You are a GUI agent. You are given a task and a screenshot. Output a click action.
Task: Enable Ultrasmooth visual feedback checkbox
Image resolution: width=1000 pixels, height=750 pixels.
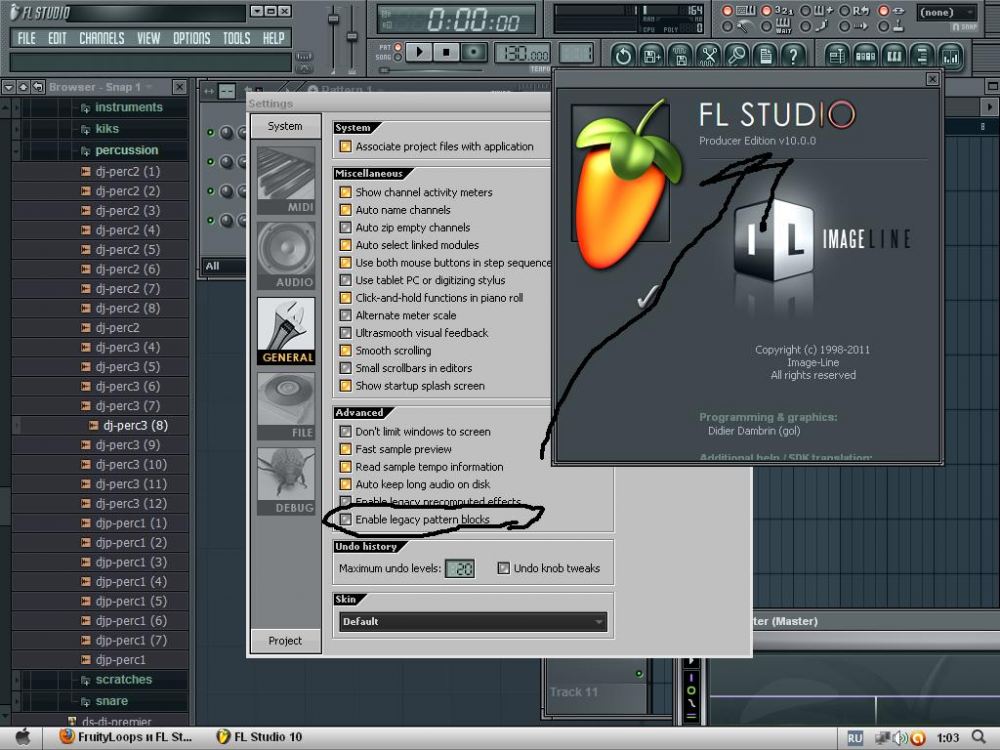coord(346,333)
